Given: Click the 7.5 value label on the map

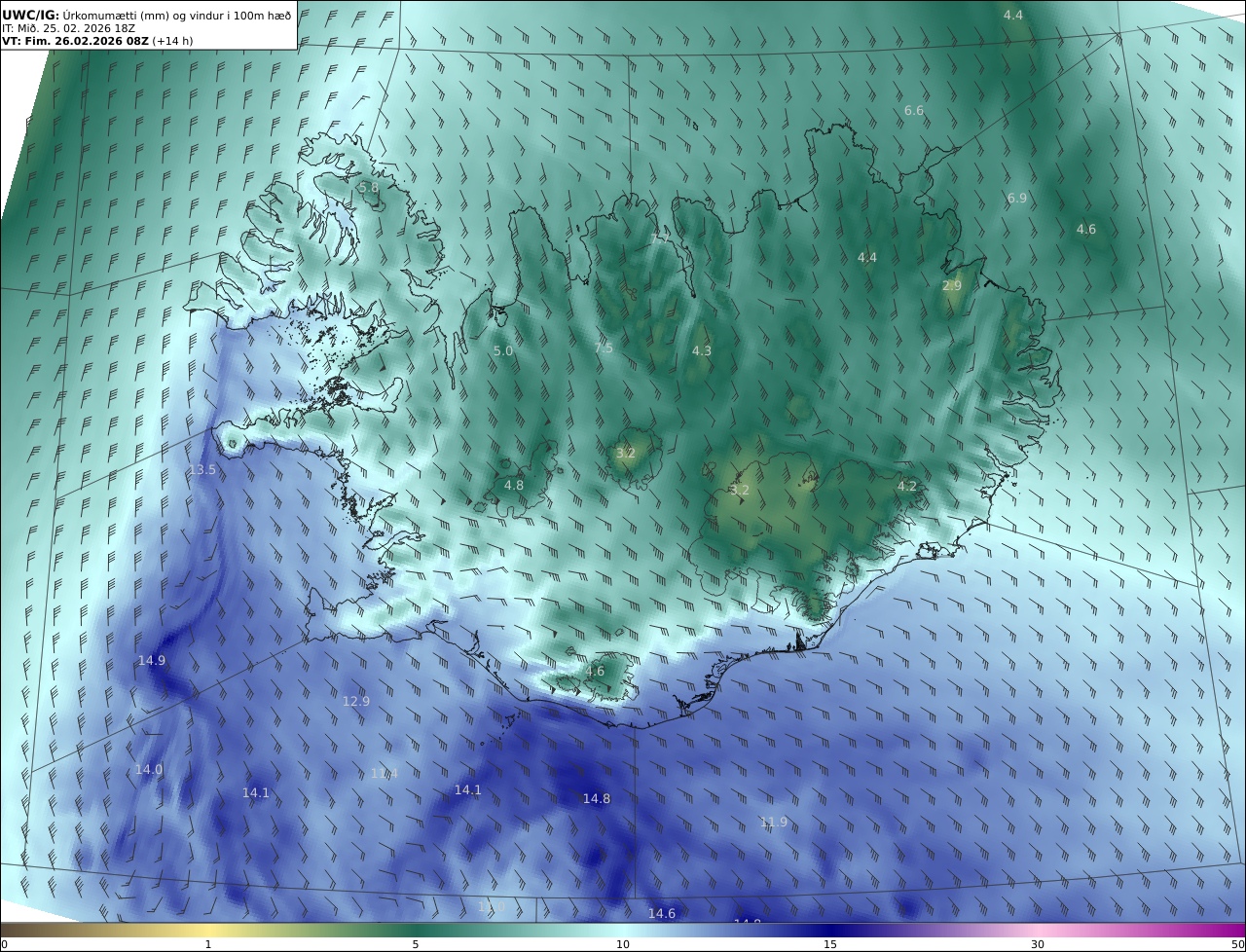Looking at the screenshot, I should [x=604, y=348].
